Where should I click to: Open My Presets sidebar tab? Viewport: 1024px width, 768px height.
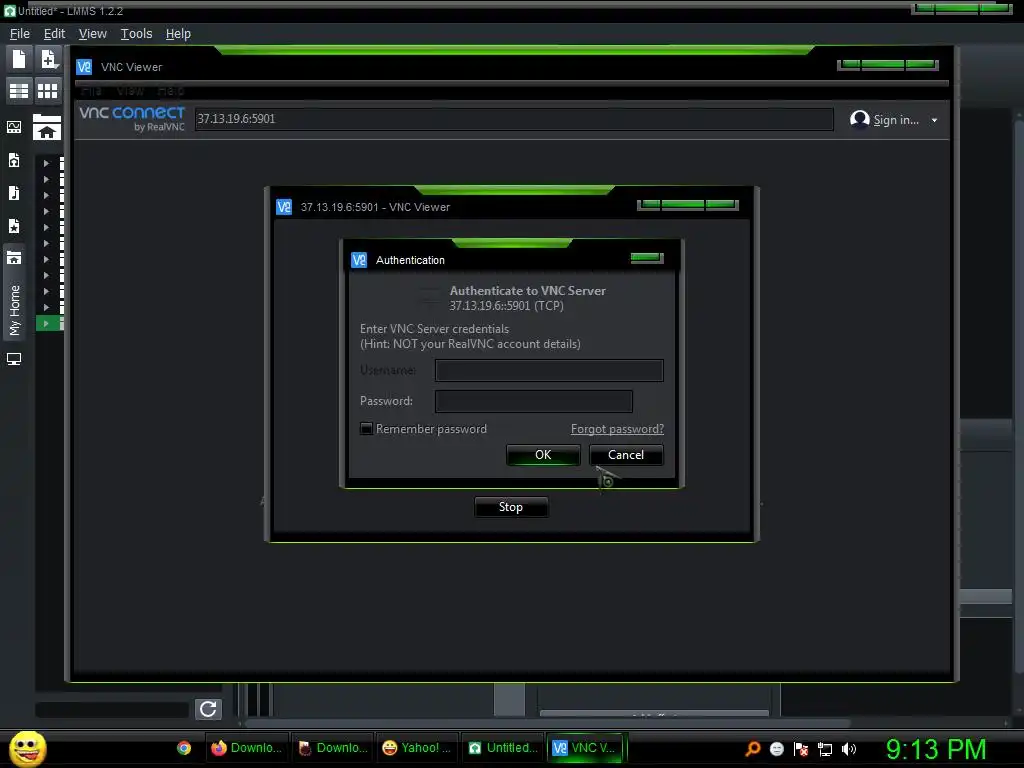[14, 226]
